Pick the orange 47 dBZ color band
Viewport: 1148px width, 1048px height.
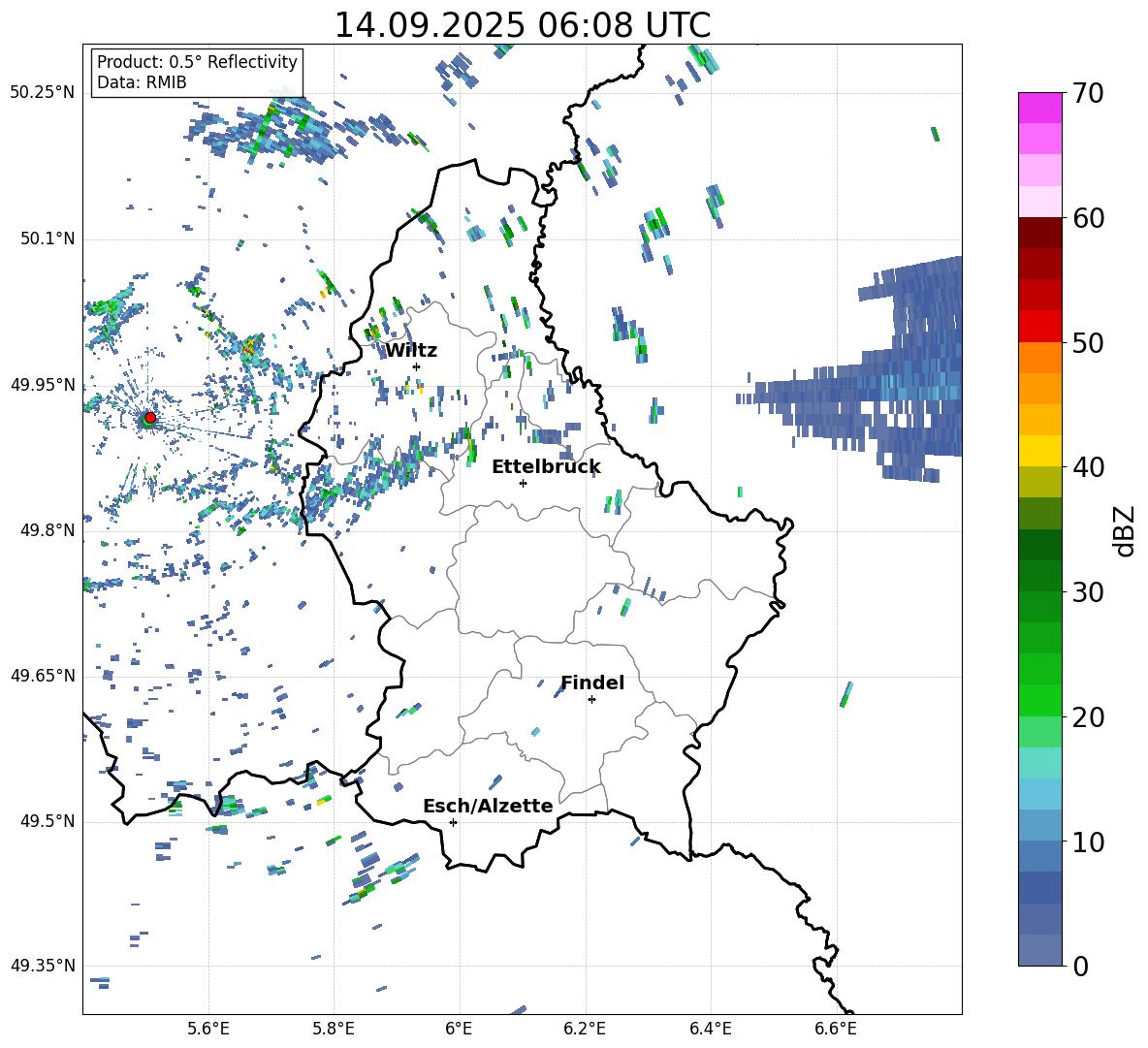(x=1040, y=389)
